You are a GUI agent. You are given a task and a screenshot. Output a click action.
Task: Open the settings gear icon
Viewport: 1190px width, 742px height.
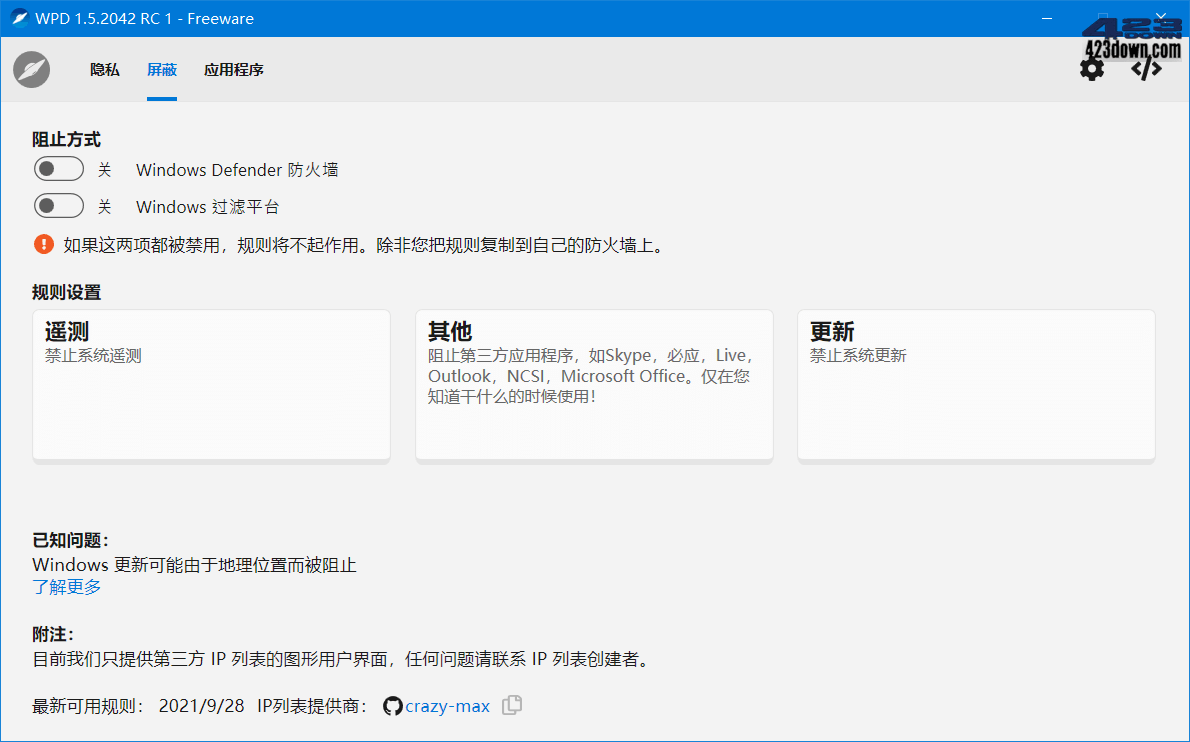pos(1092,69)
